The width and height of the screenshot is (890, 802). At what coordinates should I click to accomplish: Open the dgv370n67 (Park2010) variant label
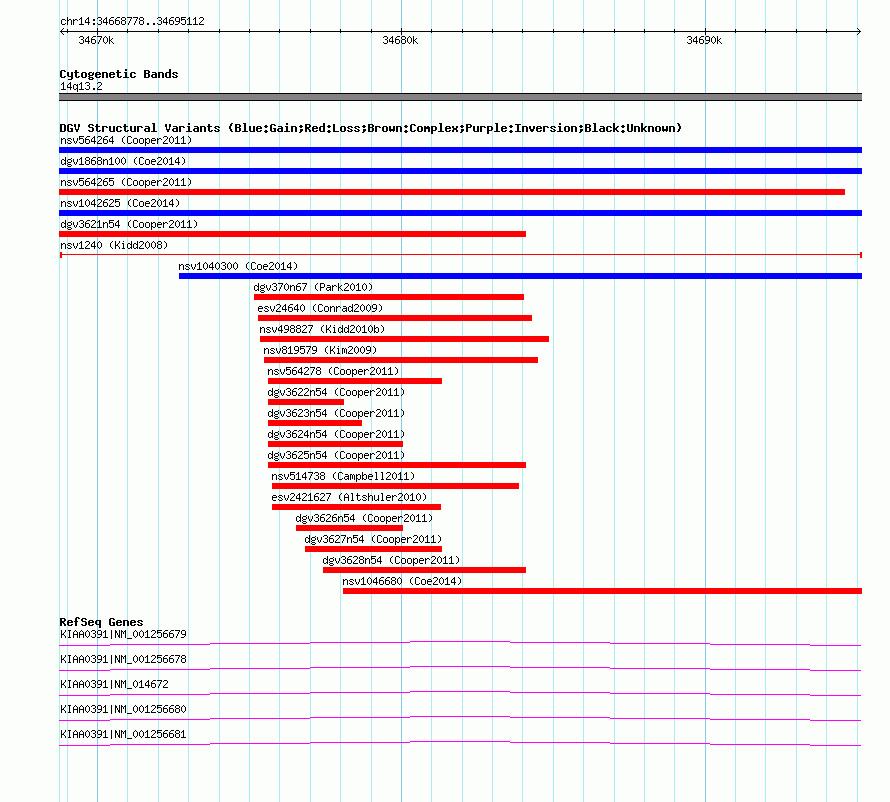[313, 287]
